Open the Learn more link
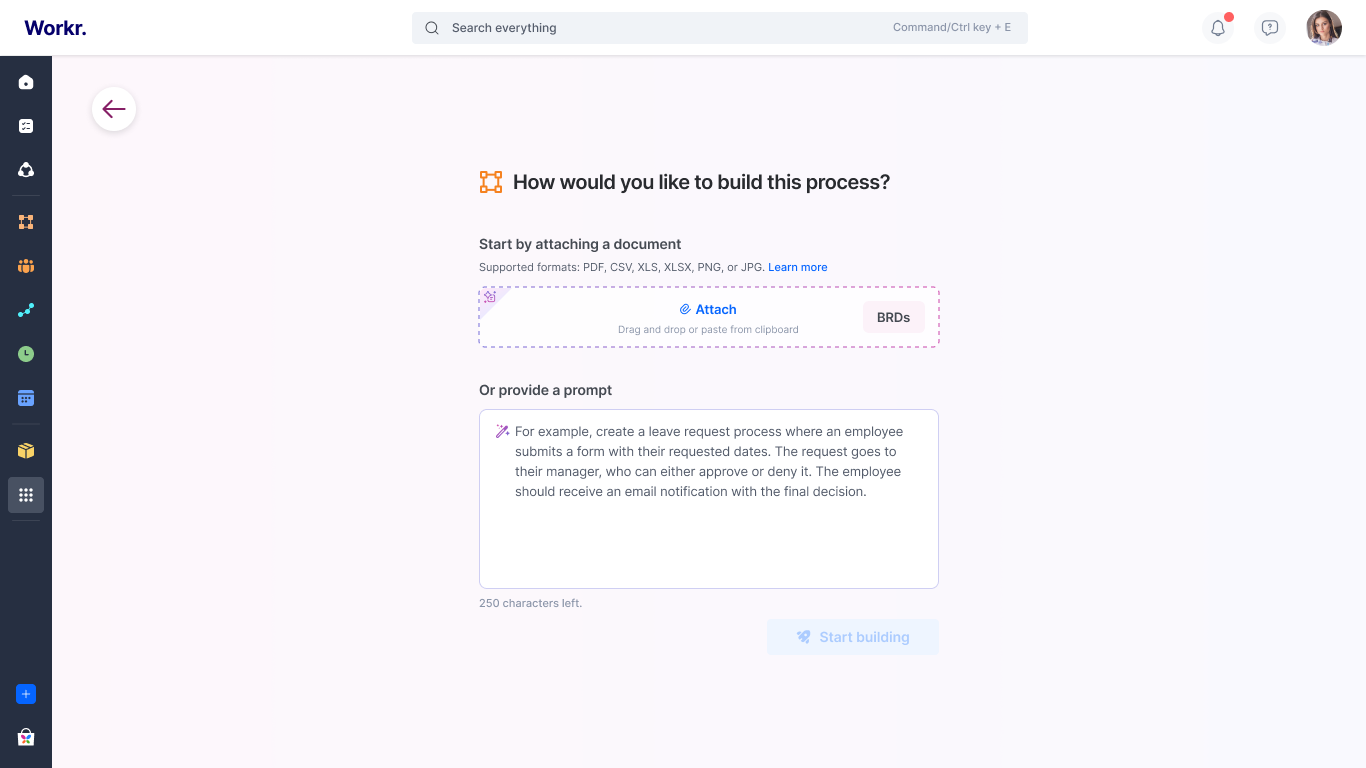Viewport: 1366px width, 768px height. pos(797,267)
